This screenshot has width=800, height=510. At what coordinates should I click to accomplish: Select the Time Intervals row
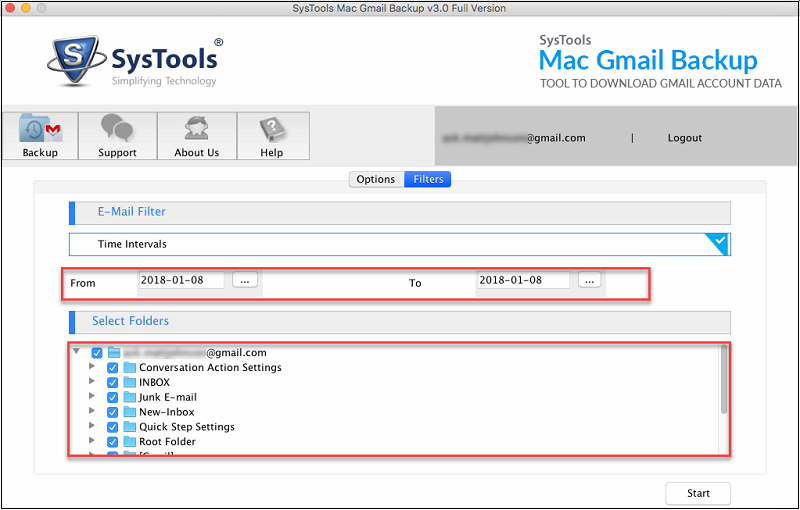(x=399, y=244)
